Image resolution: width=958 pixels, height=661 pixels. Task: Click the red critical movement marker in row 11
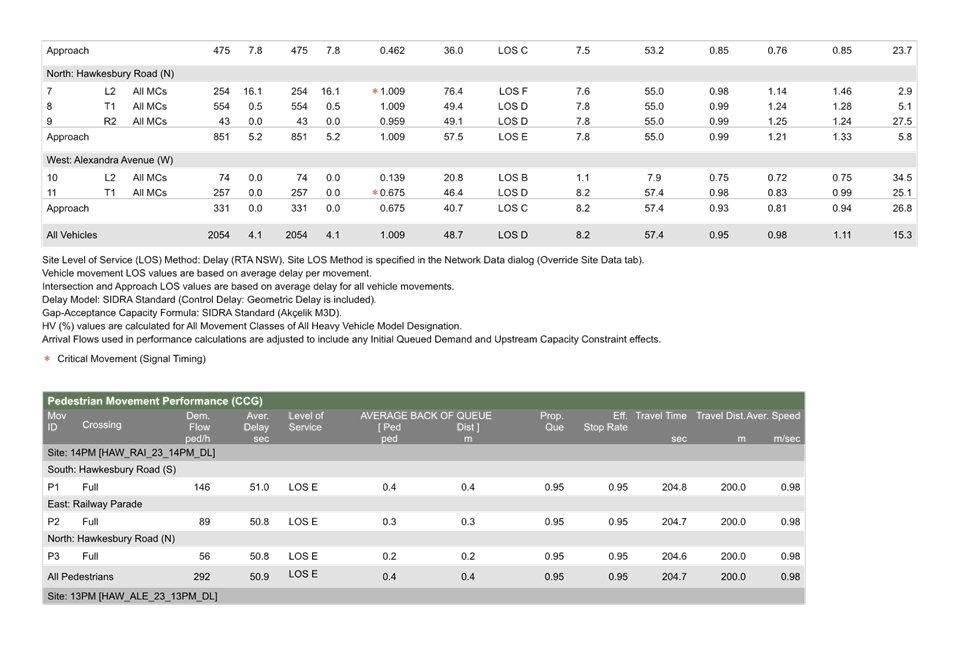point(375,192)
